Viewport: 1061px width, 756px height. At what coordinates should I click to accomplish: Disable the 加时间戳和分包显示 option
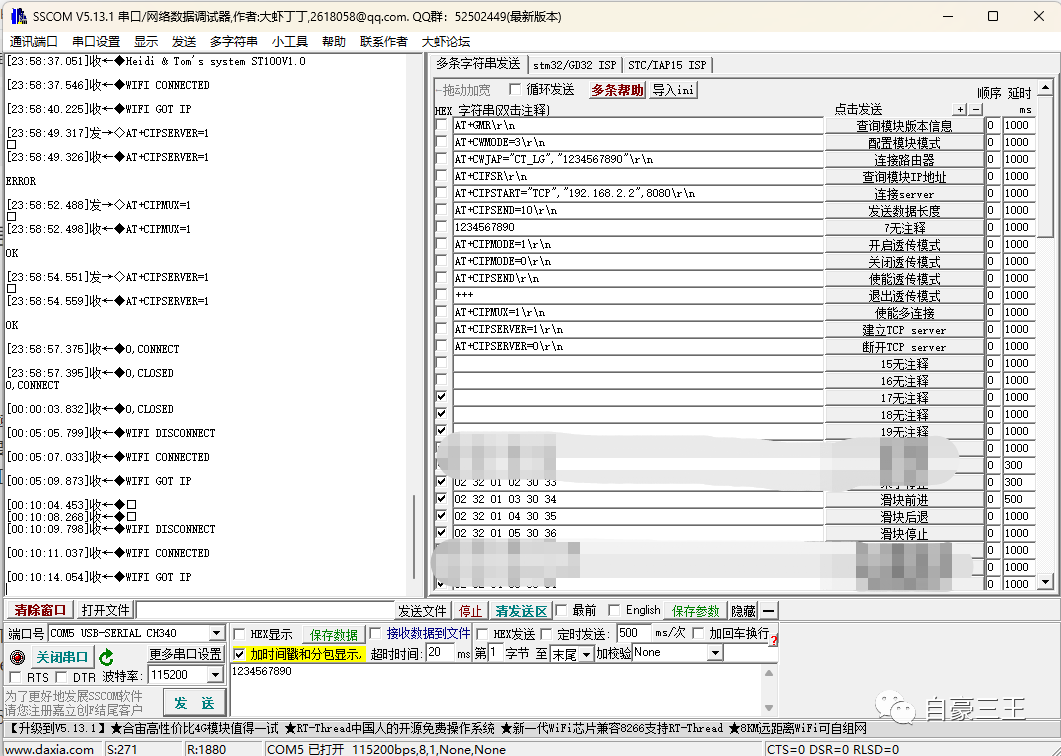[241, 655]
